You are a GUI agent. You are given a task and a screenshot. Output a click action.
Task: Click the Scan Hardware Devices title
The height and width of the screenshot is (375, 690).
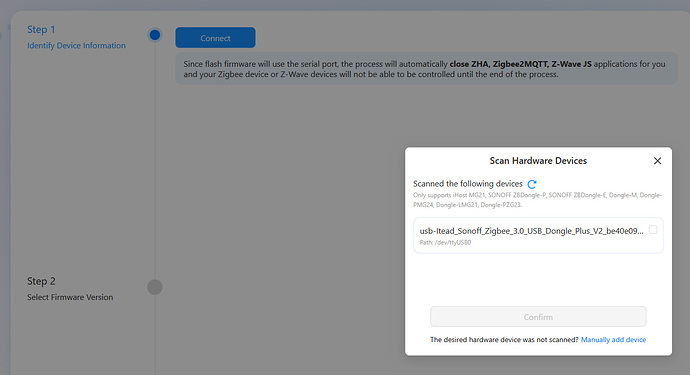tap(538, 161)
